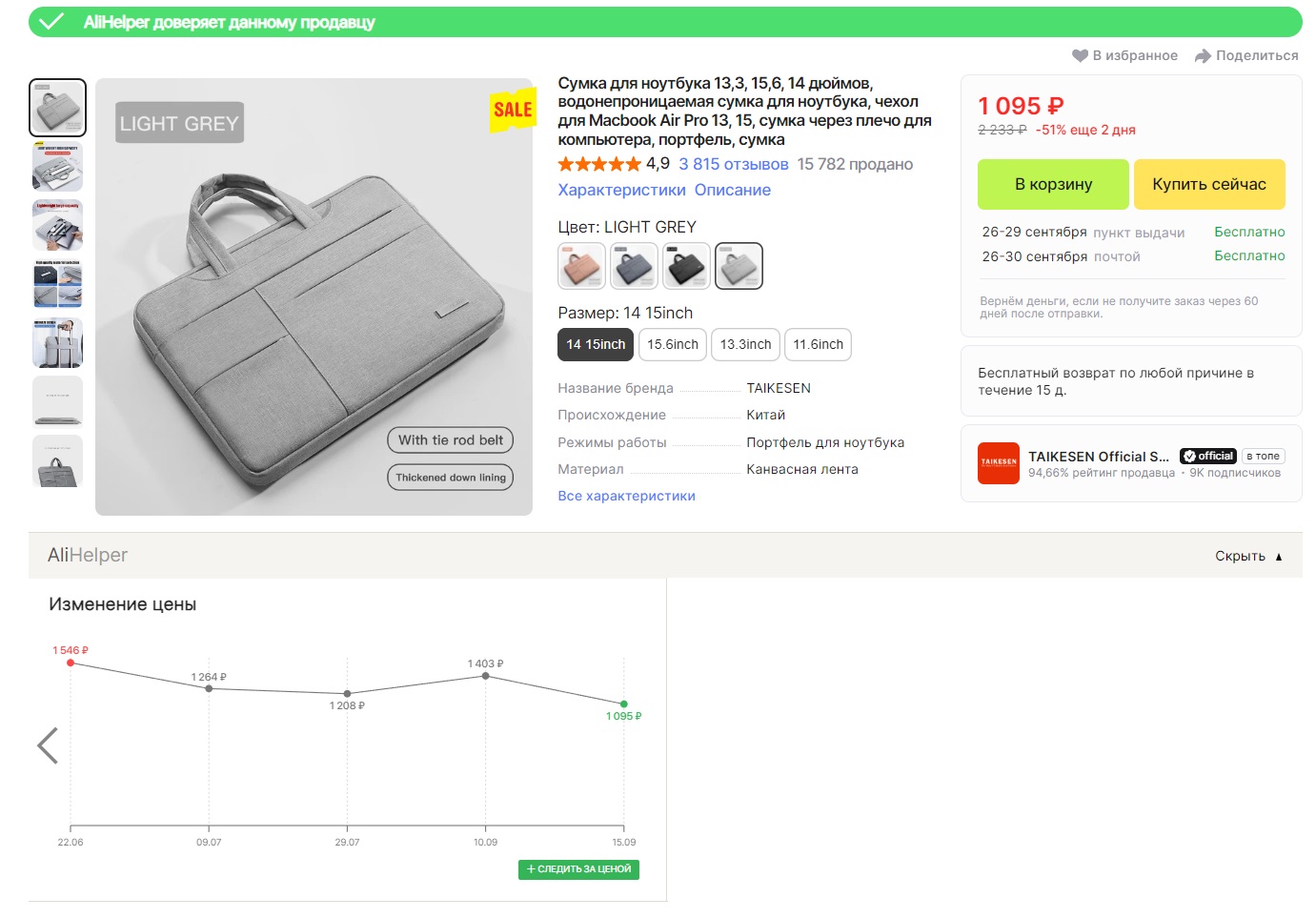
Task: Select the 11.6inch size option
Action: pos(818,344)
